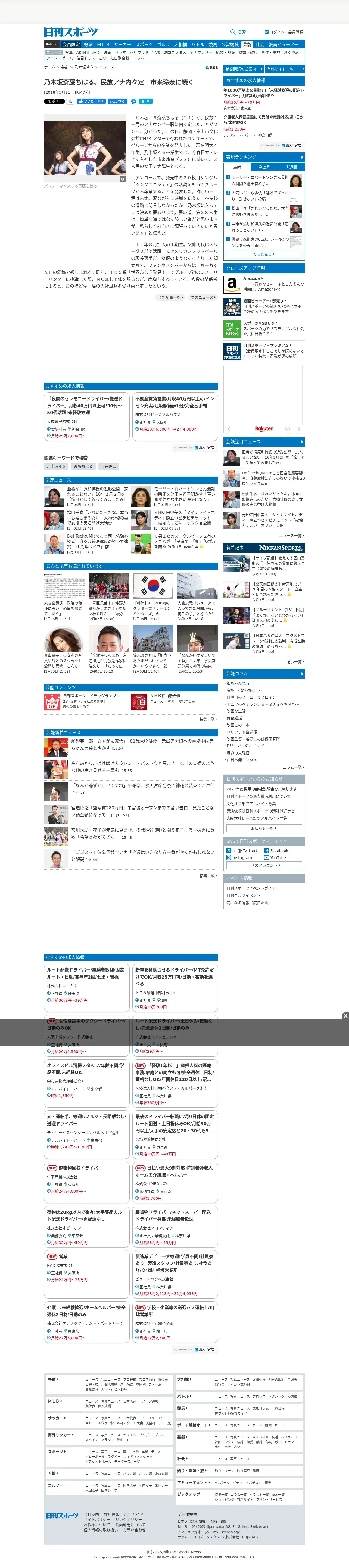Open 会社案内 footer link
This screenshot has width=349, height=1568.
(x=91, y=1514)
